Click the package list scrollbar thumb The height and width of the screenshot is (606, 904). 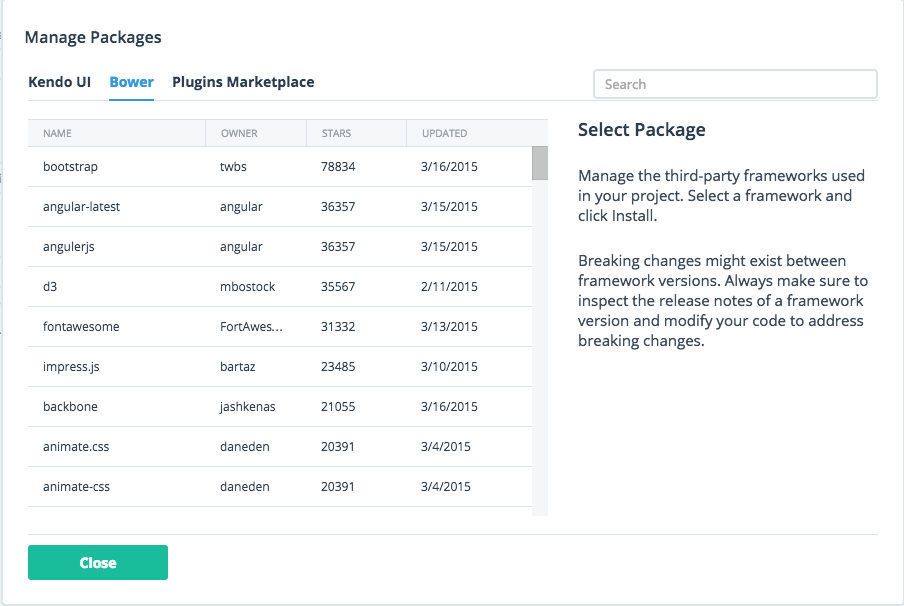coord(539,163)
